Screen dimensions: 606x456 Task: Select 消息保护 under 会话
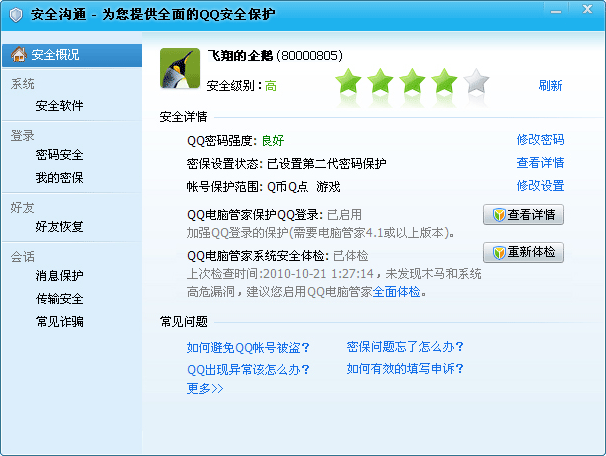point(60,276)
